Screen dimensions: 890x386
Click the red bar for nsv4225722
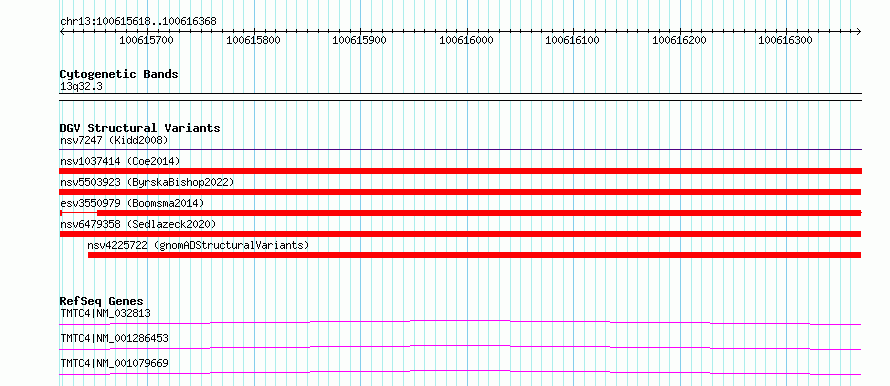click(475, 255)
